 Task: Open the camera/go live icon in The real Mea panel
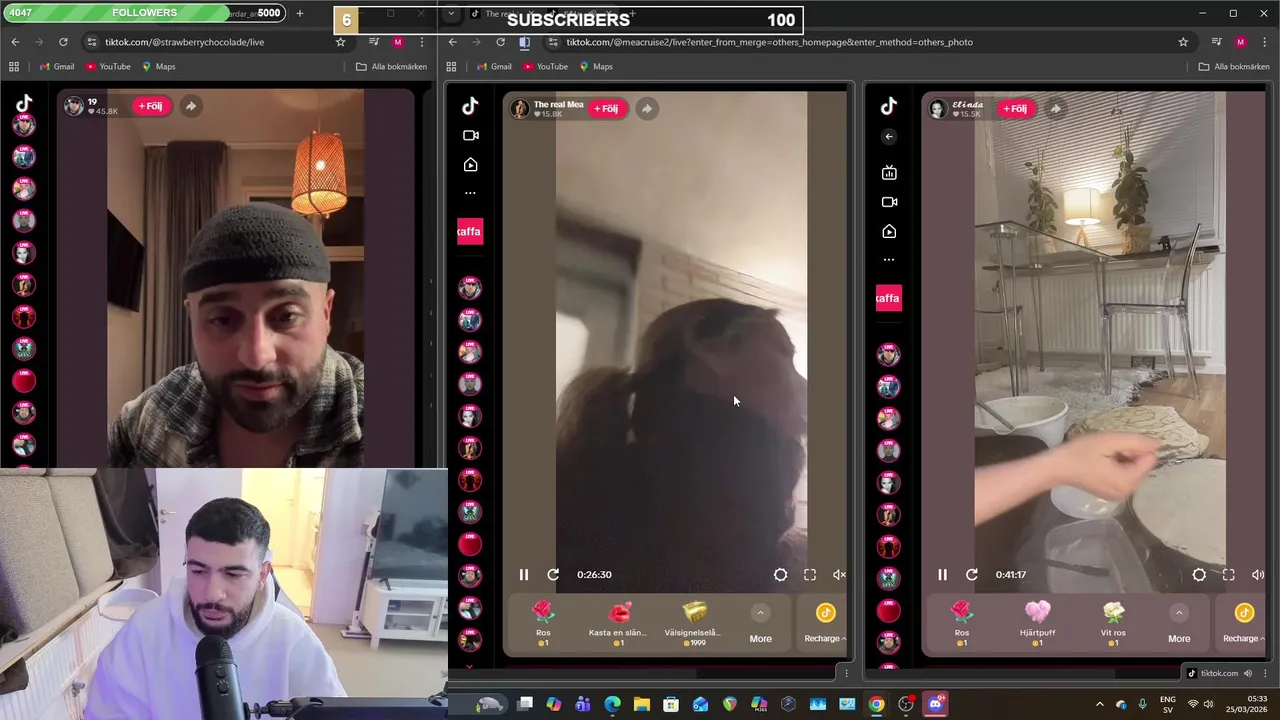tap(470, 135)
